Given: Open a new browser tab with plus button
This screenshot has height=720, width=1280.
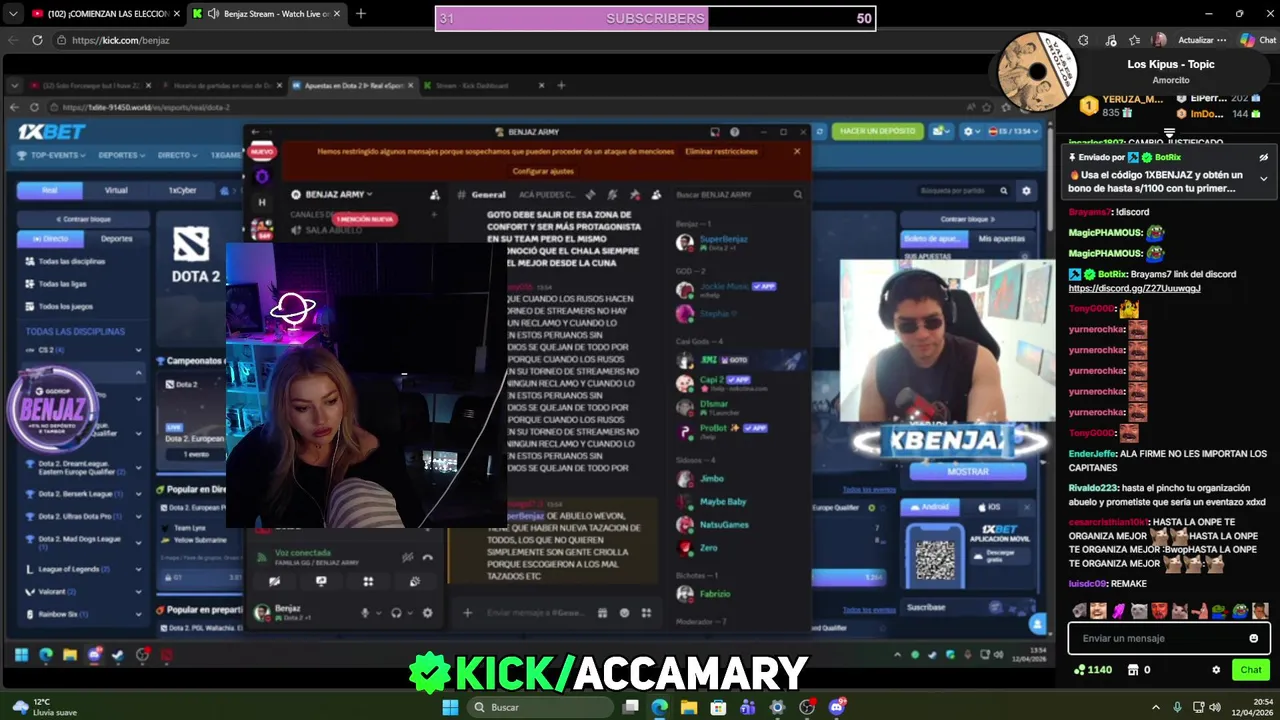Looking at the screenshot, I should point(360,14).
